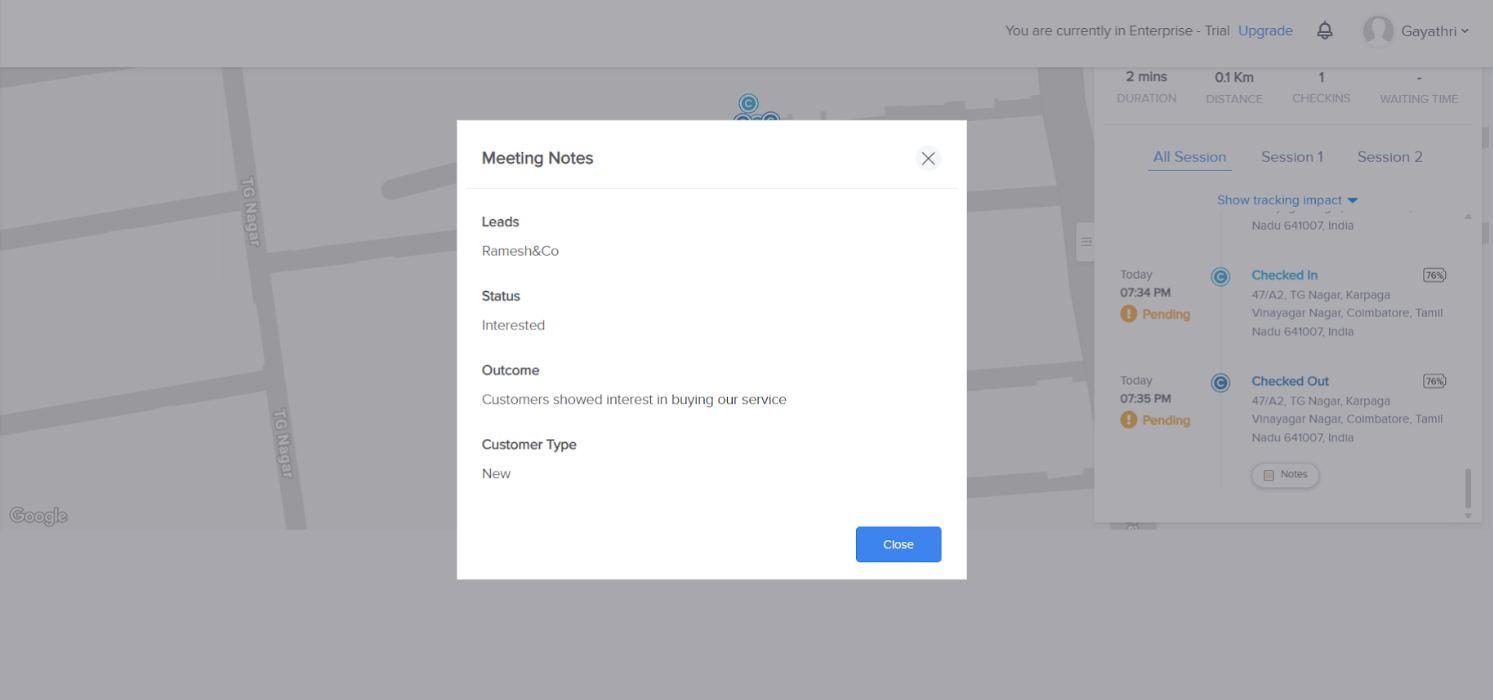The image size is (1493, 700).
Task: Follow the Upgrade link
Action: [x=1265, y=31]
